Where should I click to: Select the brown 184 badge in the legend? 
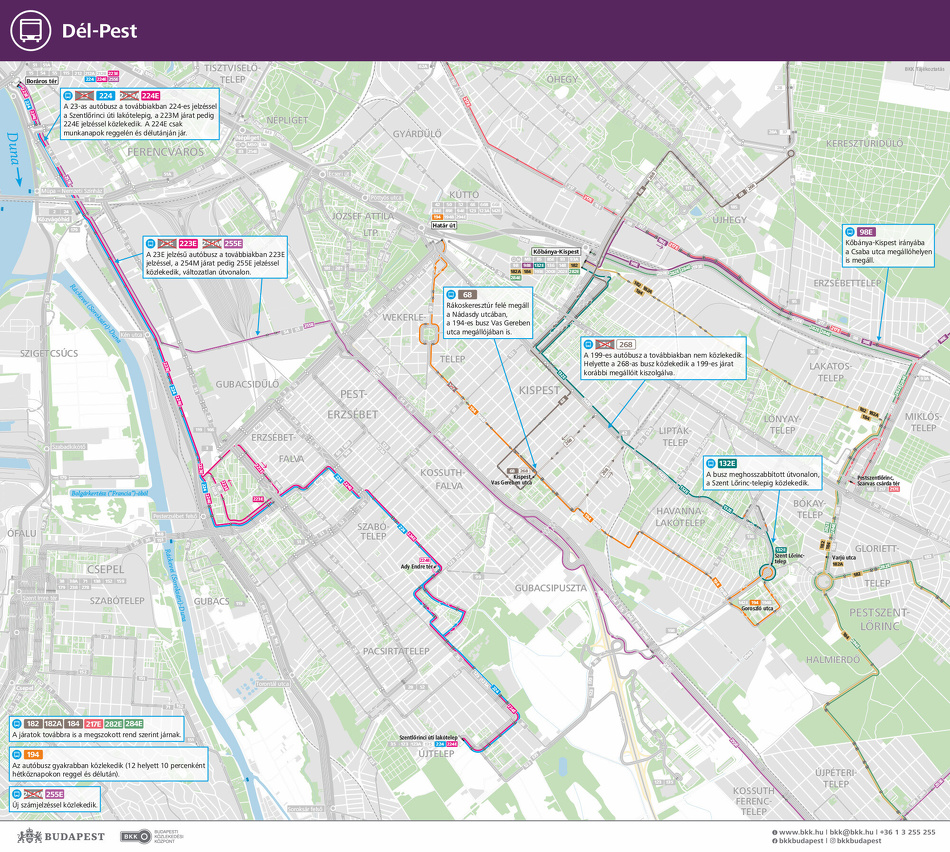(x=73, y=724)
